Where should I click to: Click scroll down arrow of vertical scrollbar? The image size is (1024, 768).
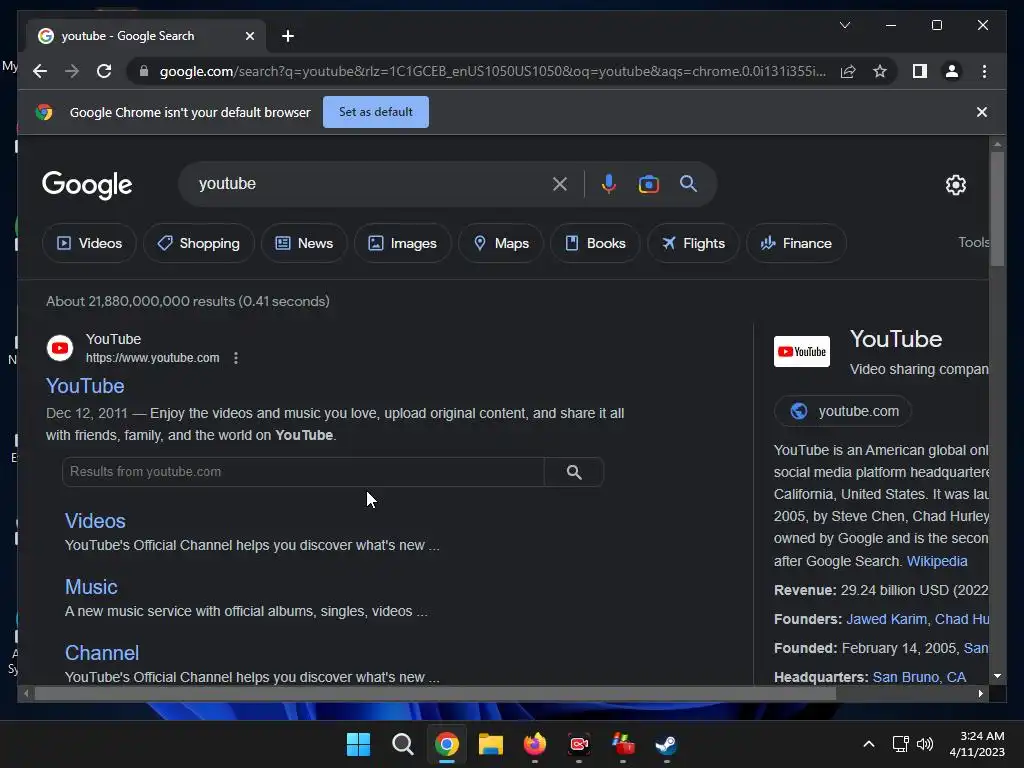pyautogui.click(x=997, y=677)
